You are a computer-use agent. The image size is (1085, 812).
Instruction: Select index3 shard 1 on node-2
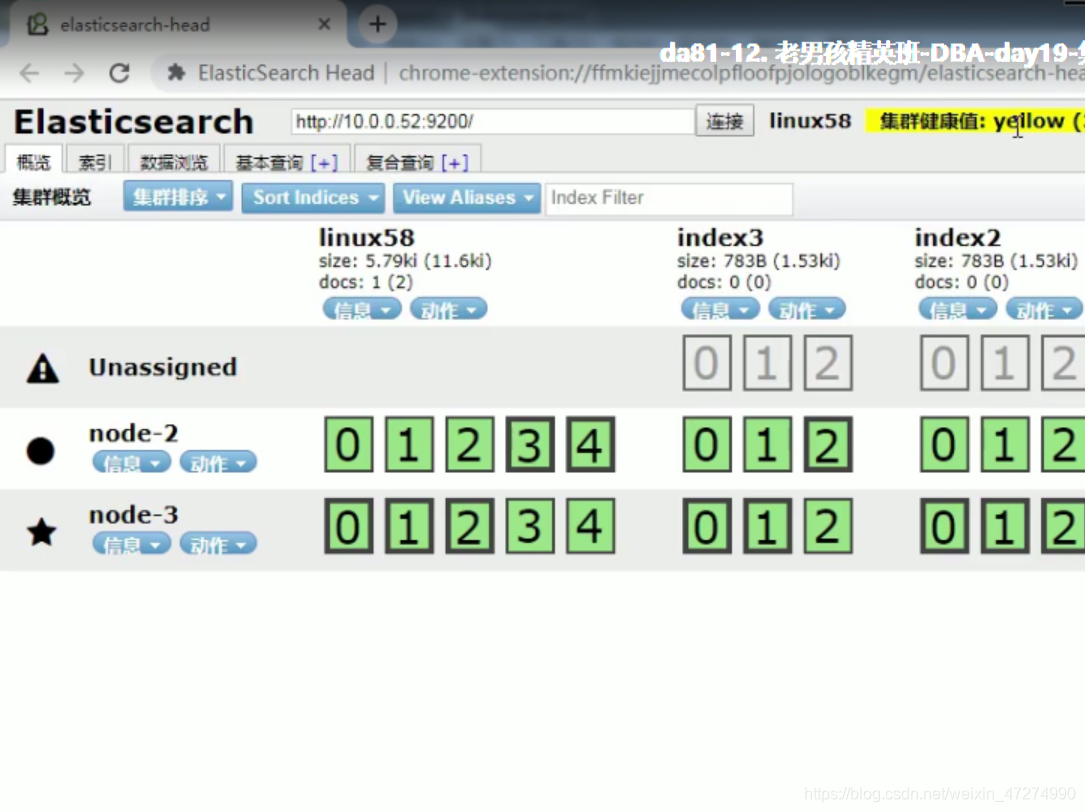(x=767, y=444)
